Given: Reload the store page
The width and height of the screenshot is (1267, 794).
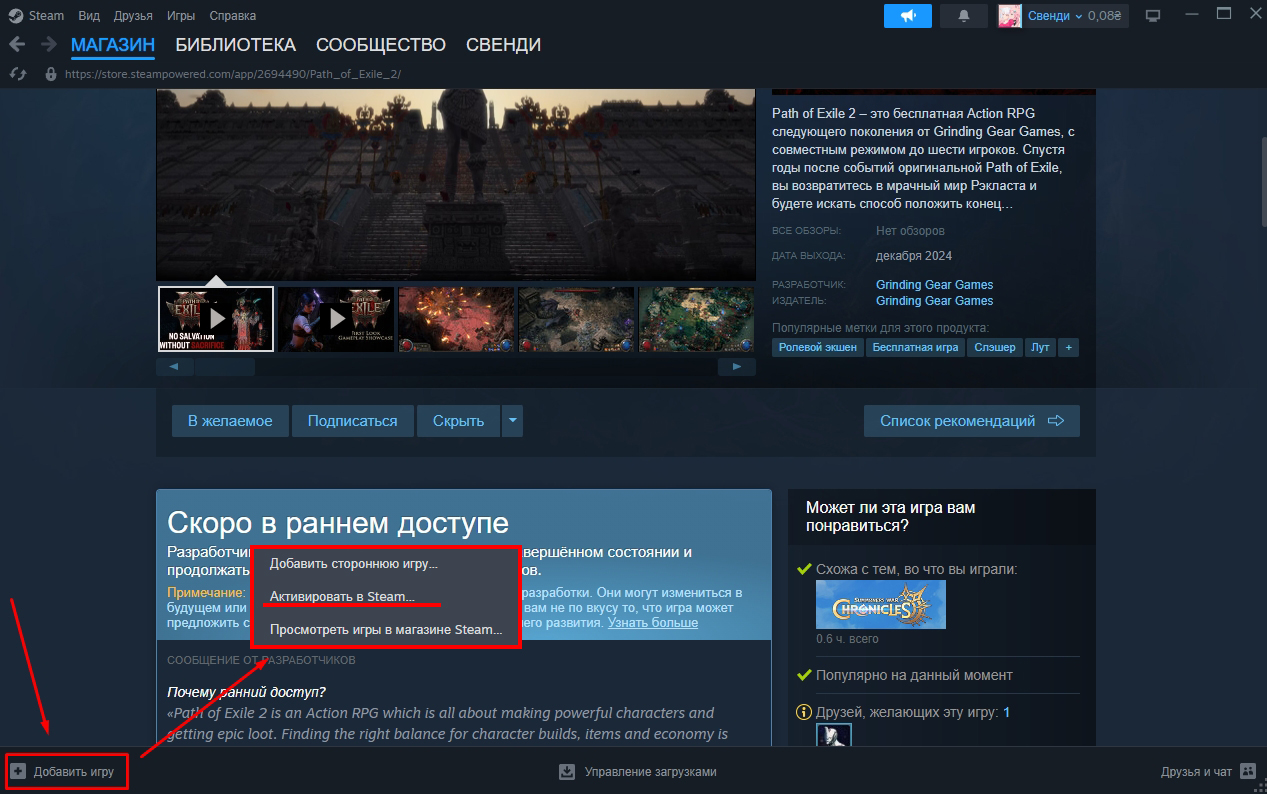Looking at the screenshot, I should tap(17, 74).
